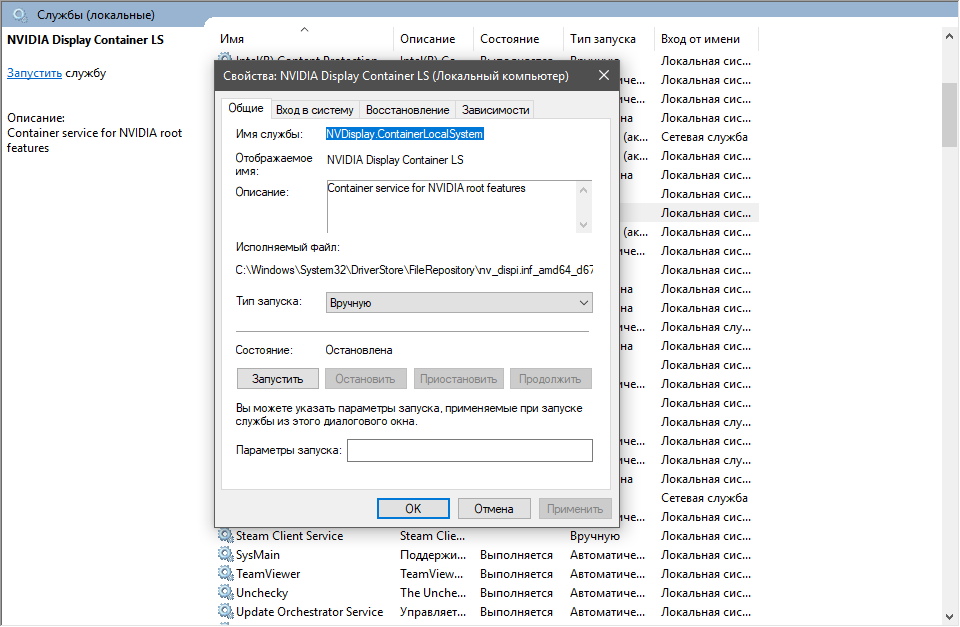Click the Запустить button in dialog
Screen dimensions: 960x627
point(277,379)
